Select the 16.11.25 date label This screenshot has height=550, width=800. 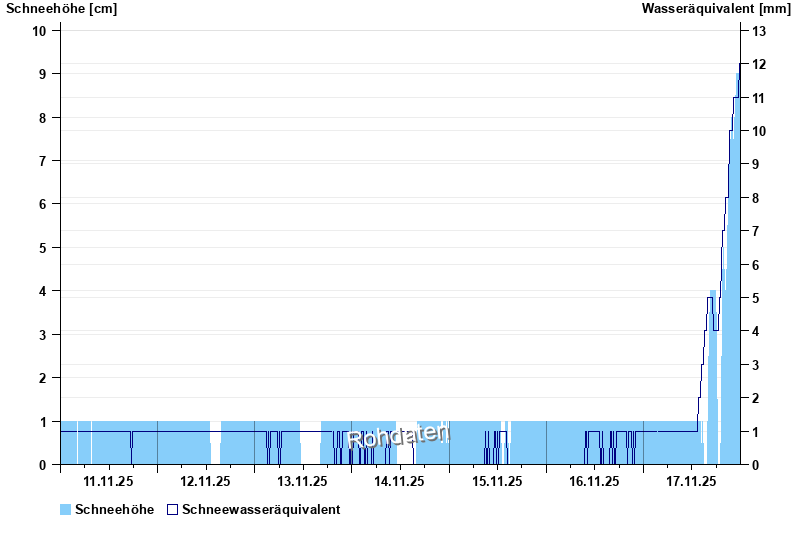pos(594,482)
